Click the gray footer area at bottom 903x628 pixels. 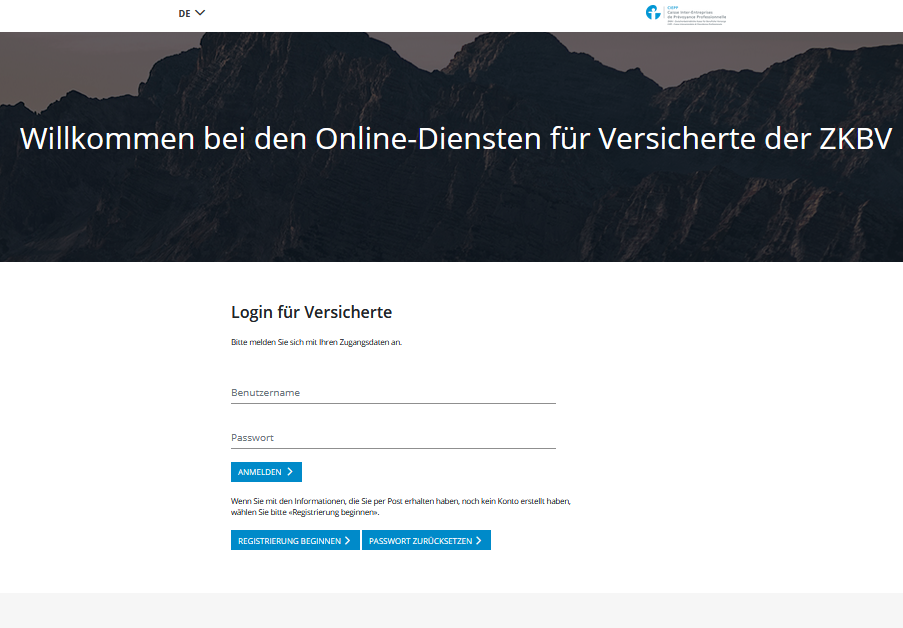pos(451,610)
